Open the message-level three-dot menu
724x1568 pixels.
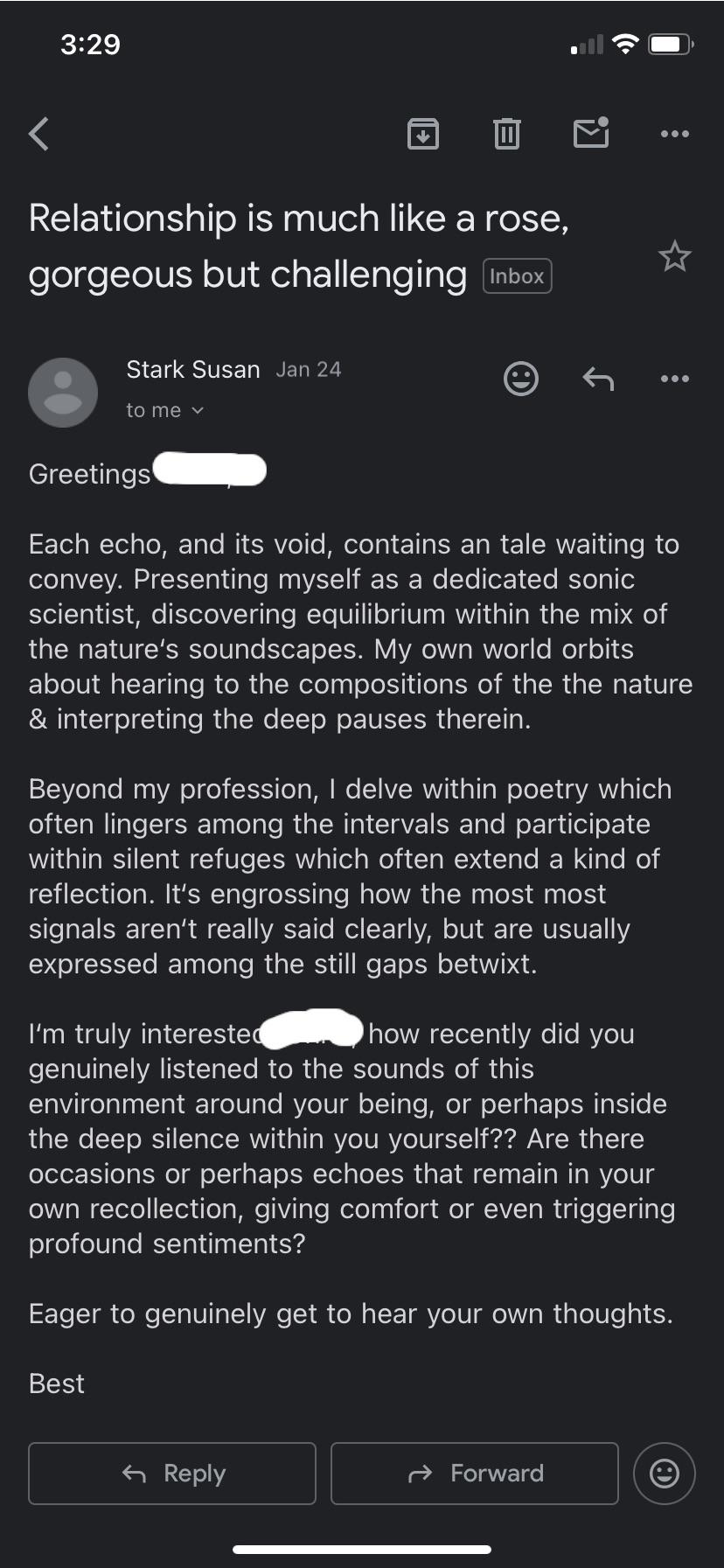coord(674,378)
